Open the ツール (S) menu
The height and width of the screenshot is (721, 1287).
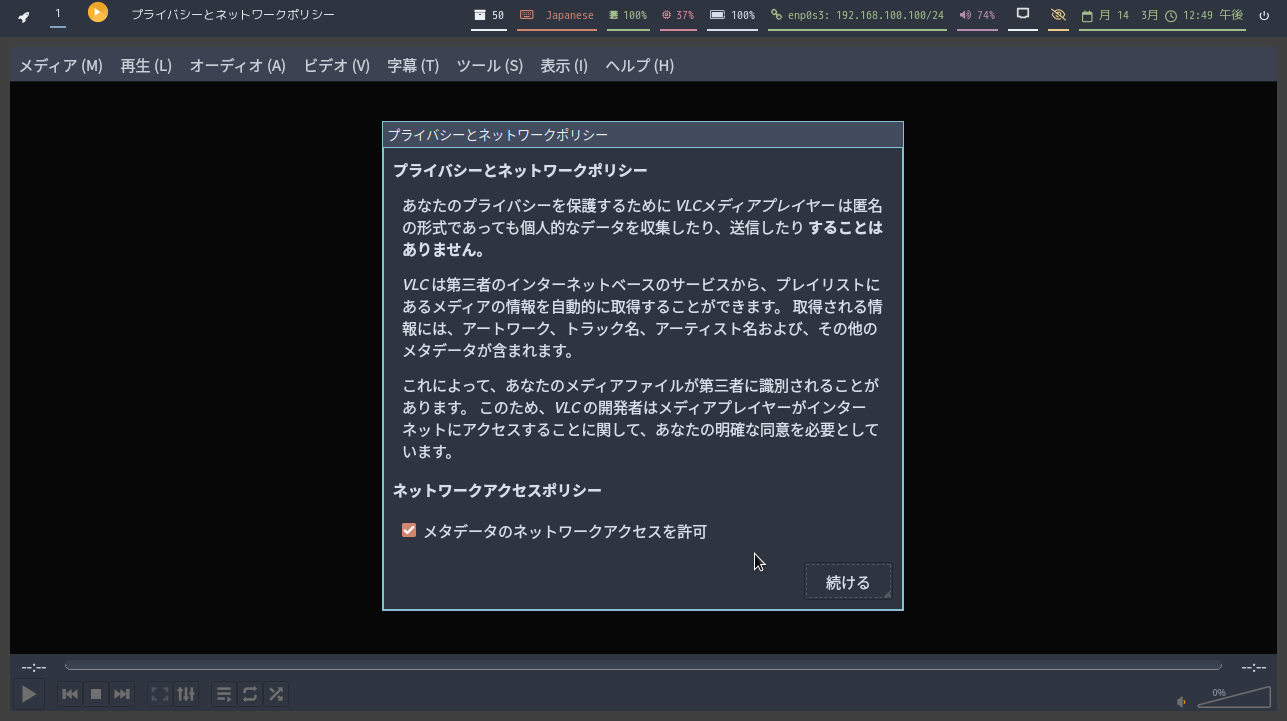490,65
